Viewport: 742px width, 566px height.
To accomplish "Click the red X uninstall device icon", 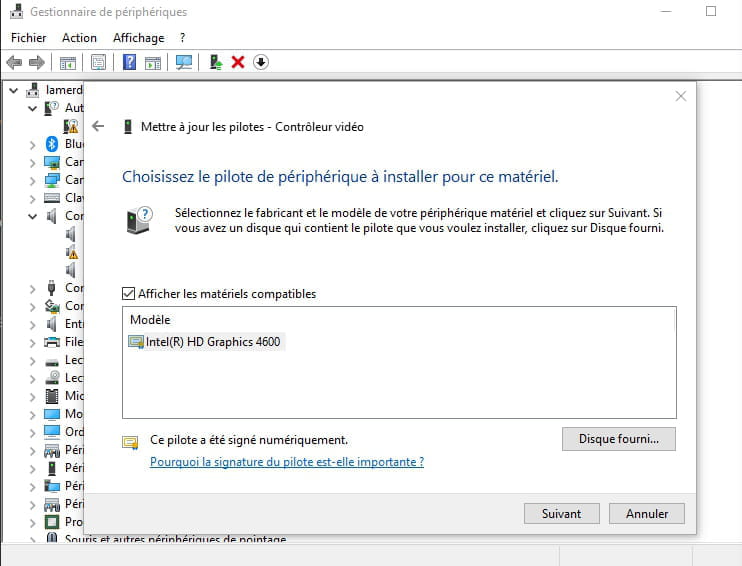I will pos(238,62).
